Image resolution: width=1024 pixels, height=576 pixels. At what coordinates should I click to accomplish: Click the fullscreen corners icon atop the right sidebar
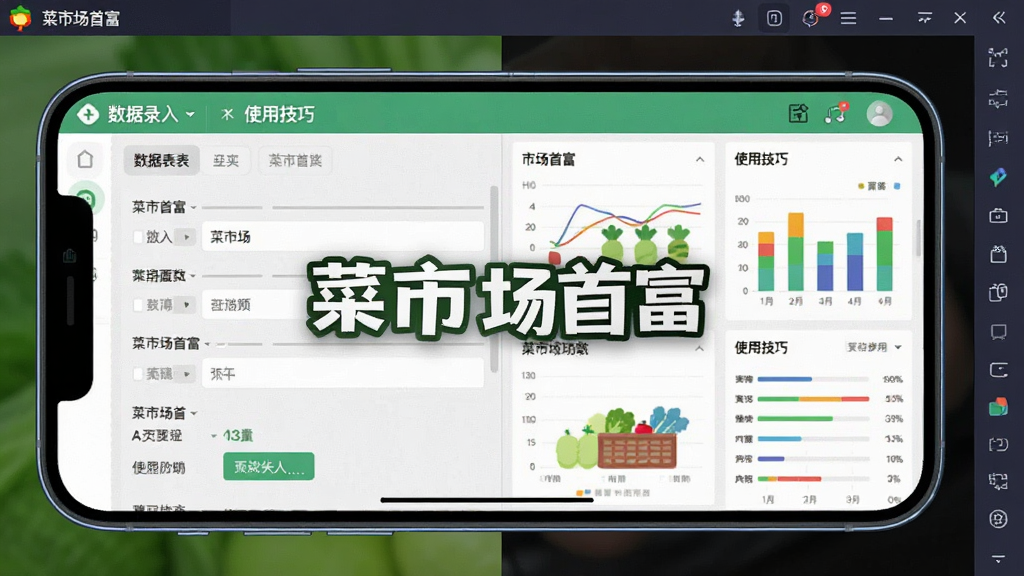click(998, 58)
